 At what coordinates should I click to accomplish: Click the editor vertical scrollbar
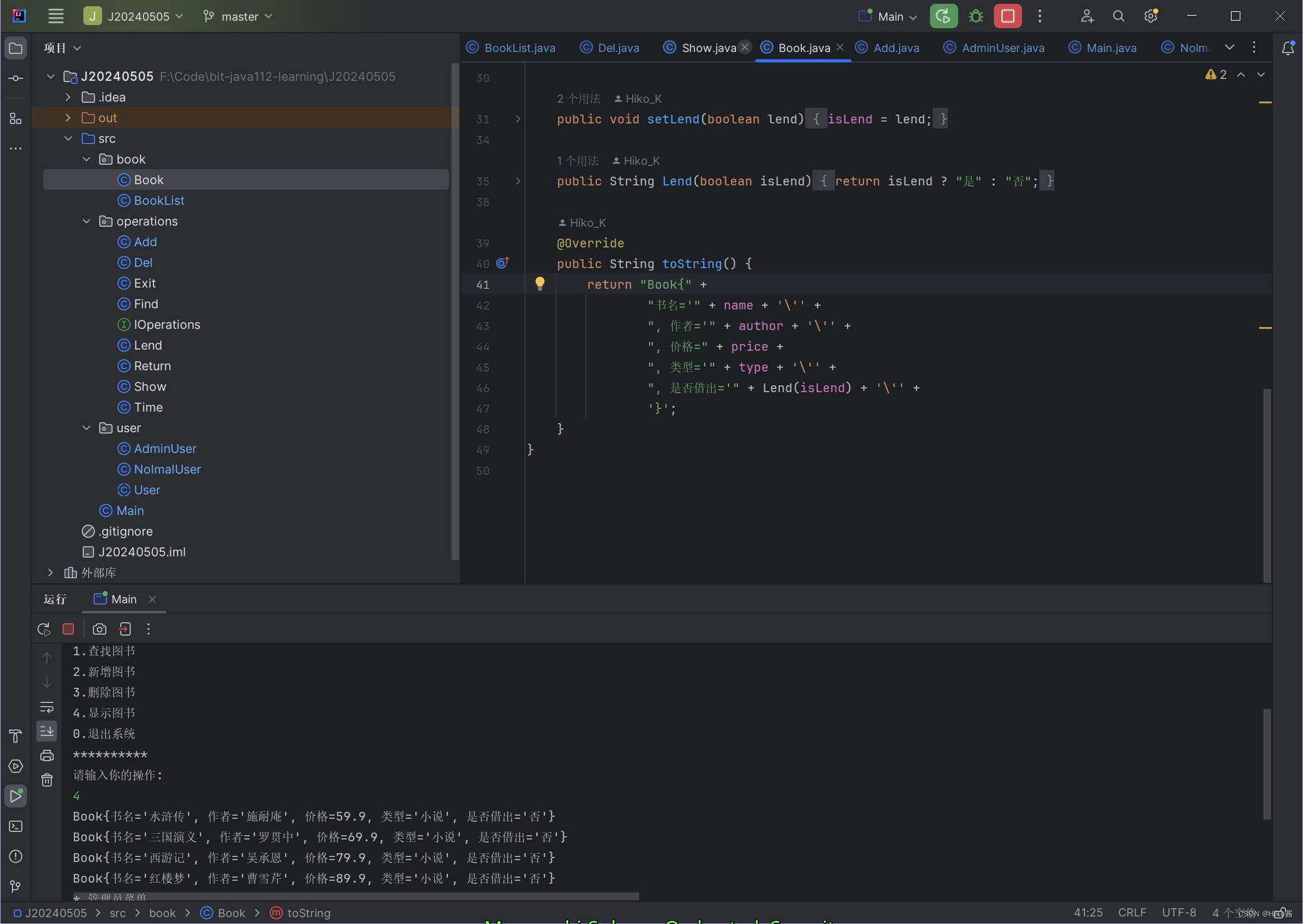pyautogui.click(x=1267, y=485)
